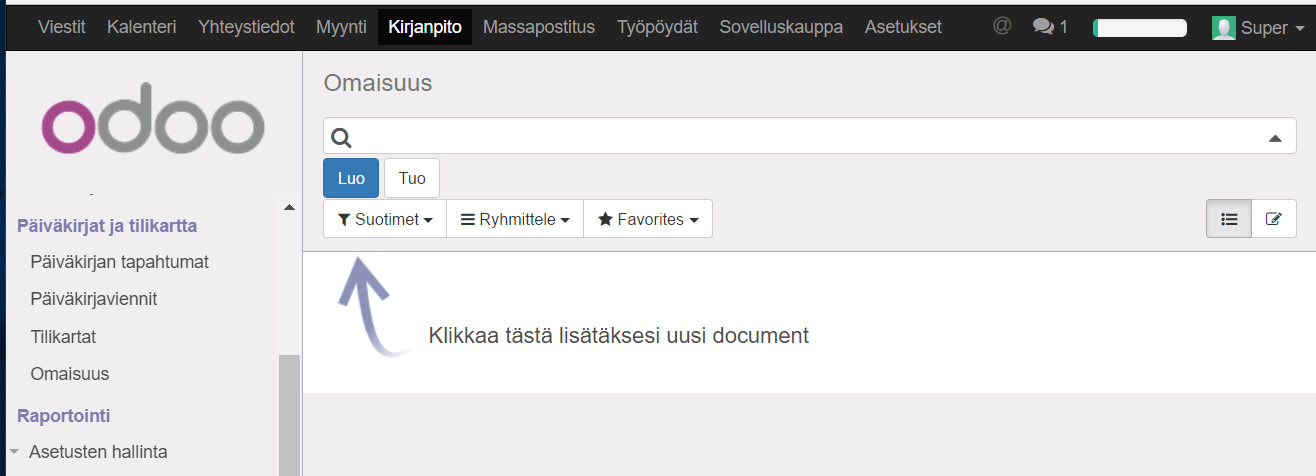Viewport: 1316px width, 476px height.
Task: Open the chat conversations icon
Action: tap(1050, 27)
